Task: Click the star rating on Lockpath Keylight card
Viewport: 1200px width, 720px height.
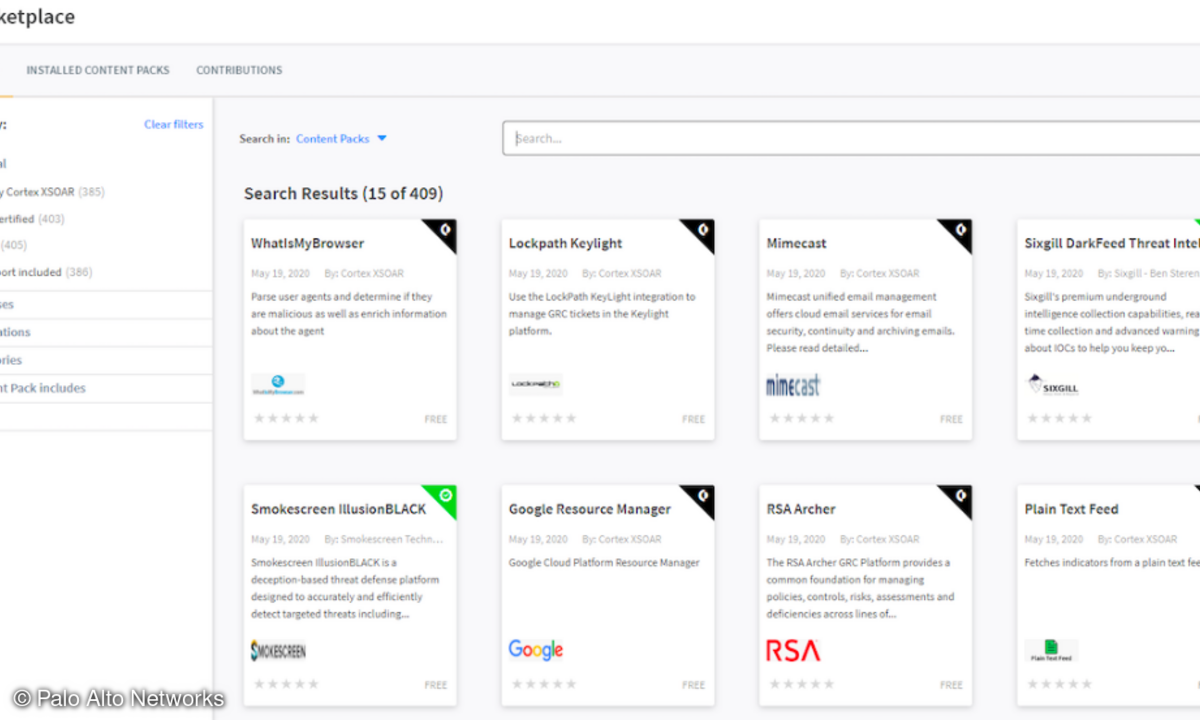Action: pyautogui.click(x=544, y=418)
